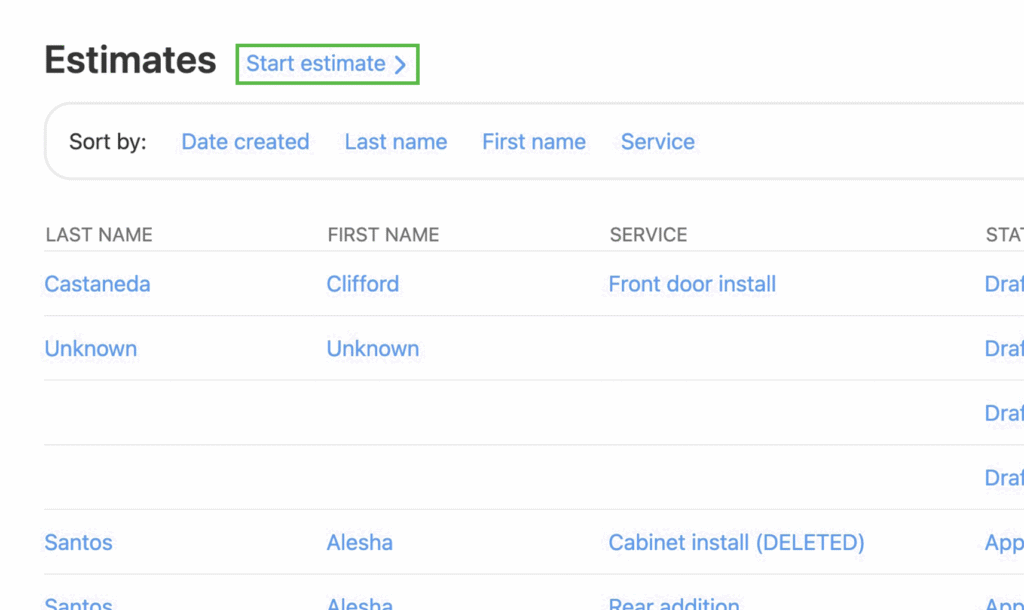This screenshot has height=610, width=1024.
Task: Open the Front door install service
Action: tap(692, 284)
